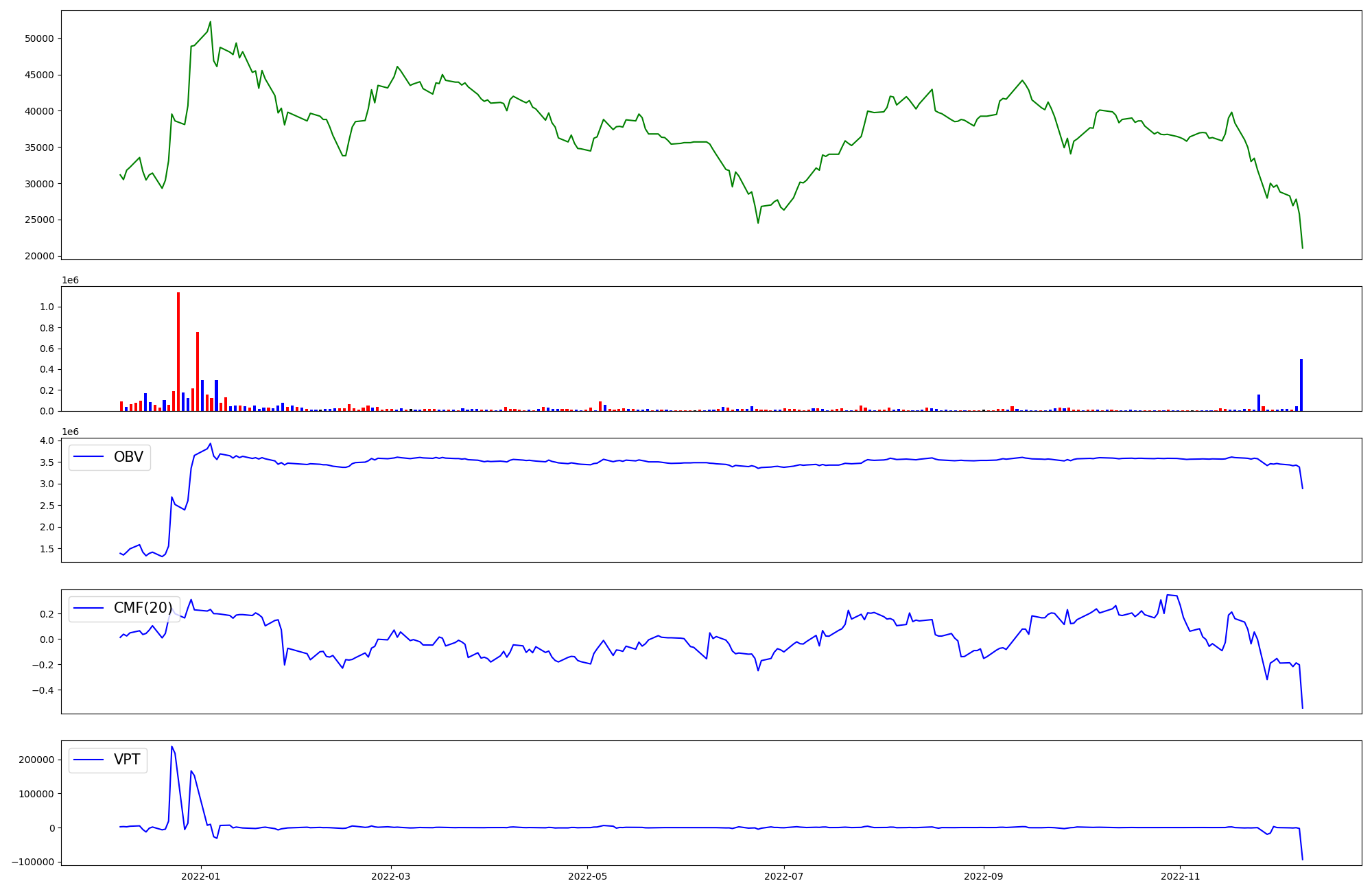
Task: Click the tallest red volume bar
Action: [x=178, y=351]
